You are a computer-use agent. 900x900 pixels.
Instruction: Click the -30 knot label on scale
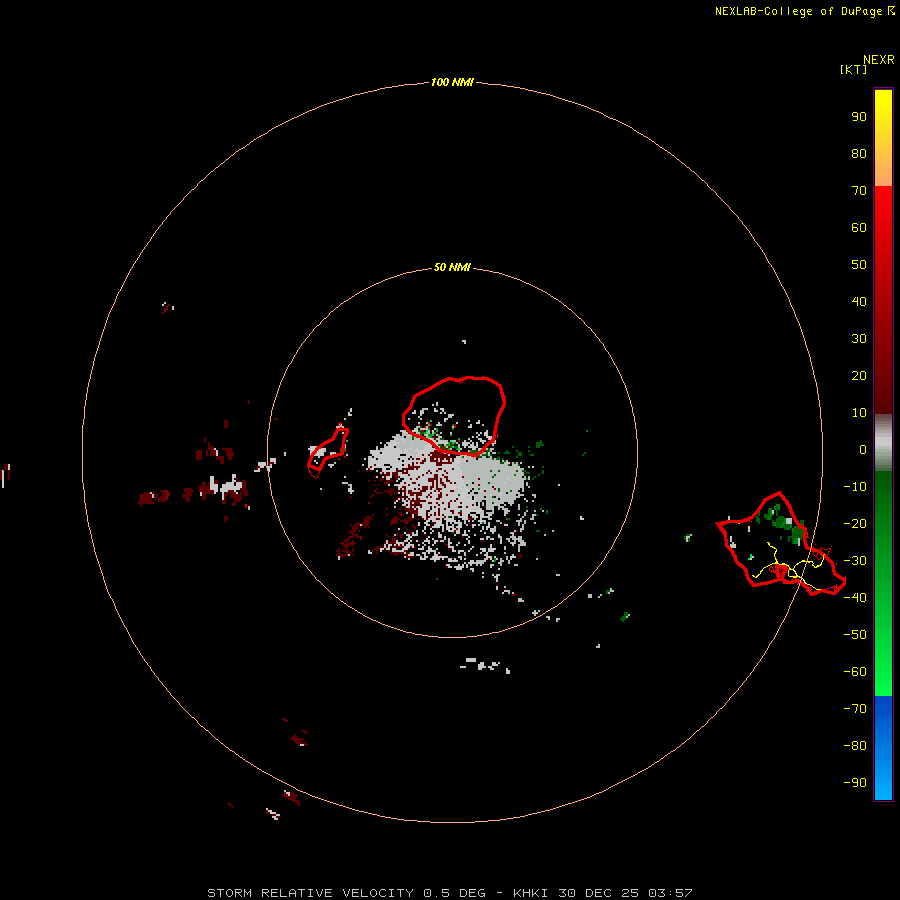855,561
